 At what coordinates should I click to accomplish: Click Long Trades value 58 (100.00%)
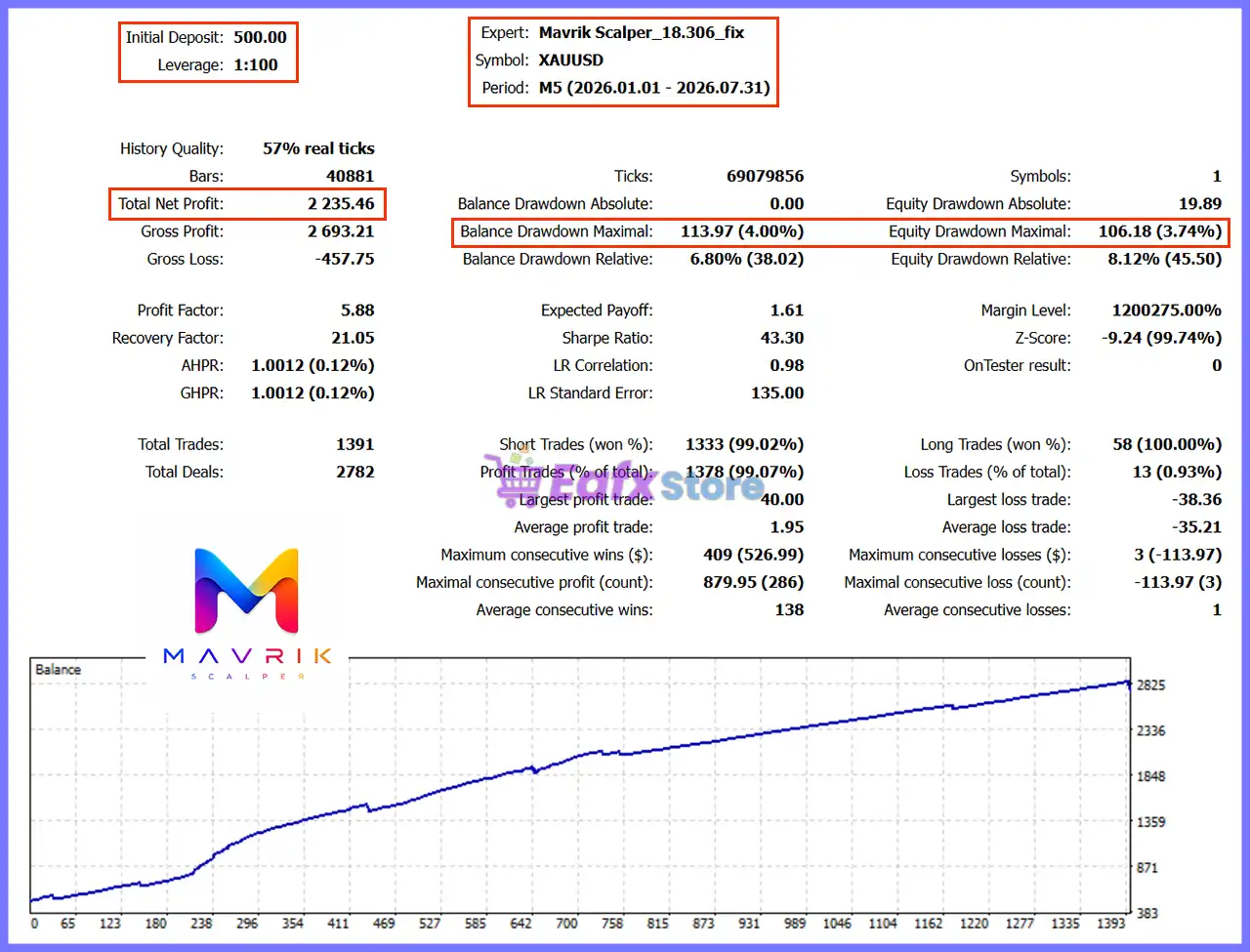(x=1168, y=444)
